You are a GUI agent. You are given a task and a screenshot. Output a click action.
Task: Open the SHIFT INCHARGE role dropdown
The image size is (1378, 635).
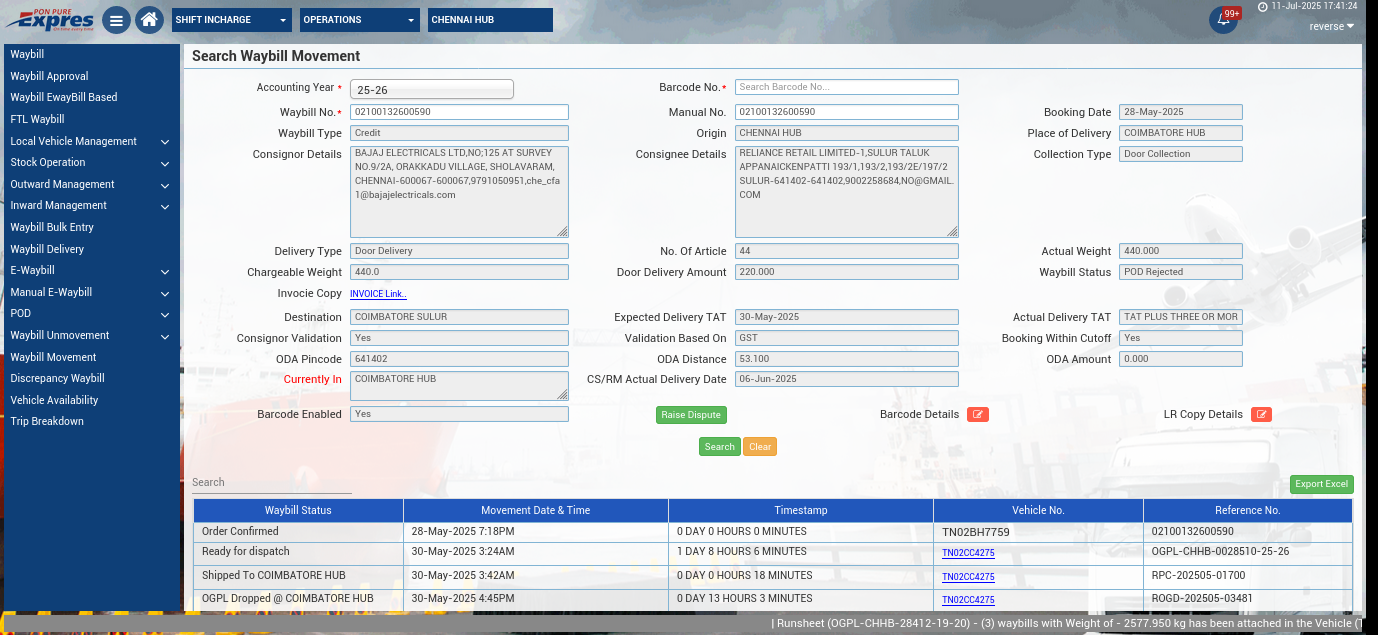(232, 20)
